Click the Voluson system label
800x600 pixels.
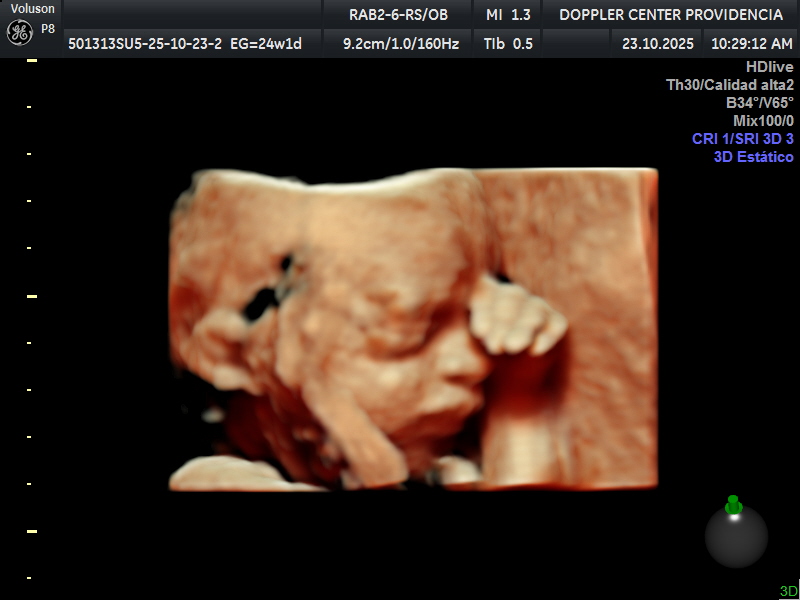pyautogui.click(x=33, y=9)
